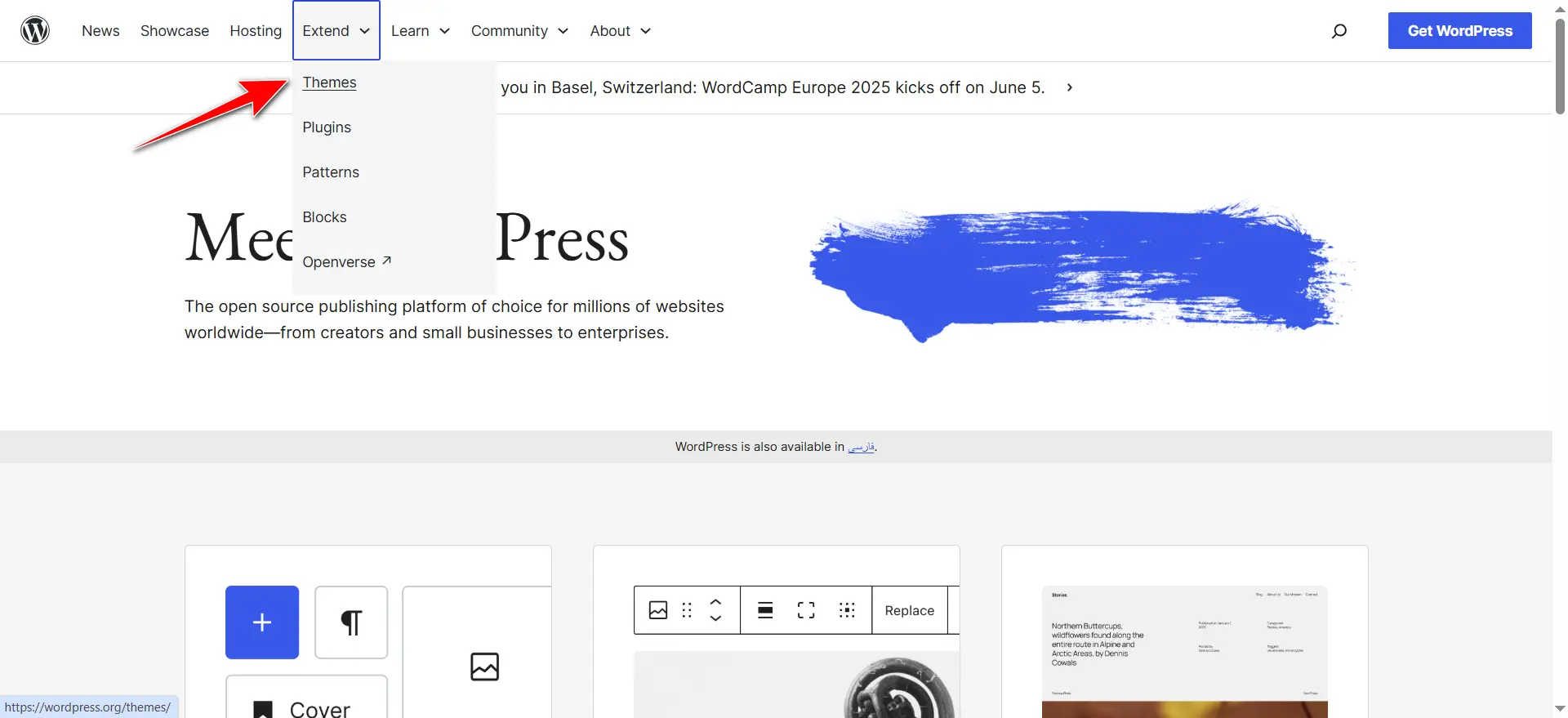Open Openverse from the Extend menu

coord(347,262)
